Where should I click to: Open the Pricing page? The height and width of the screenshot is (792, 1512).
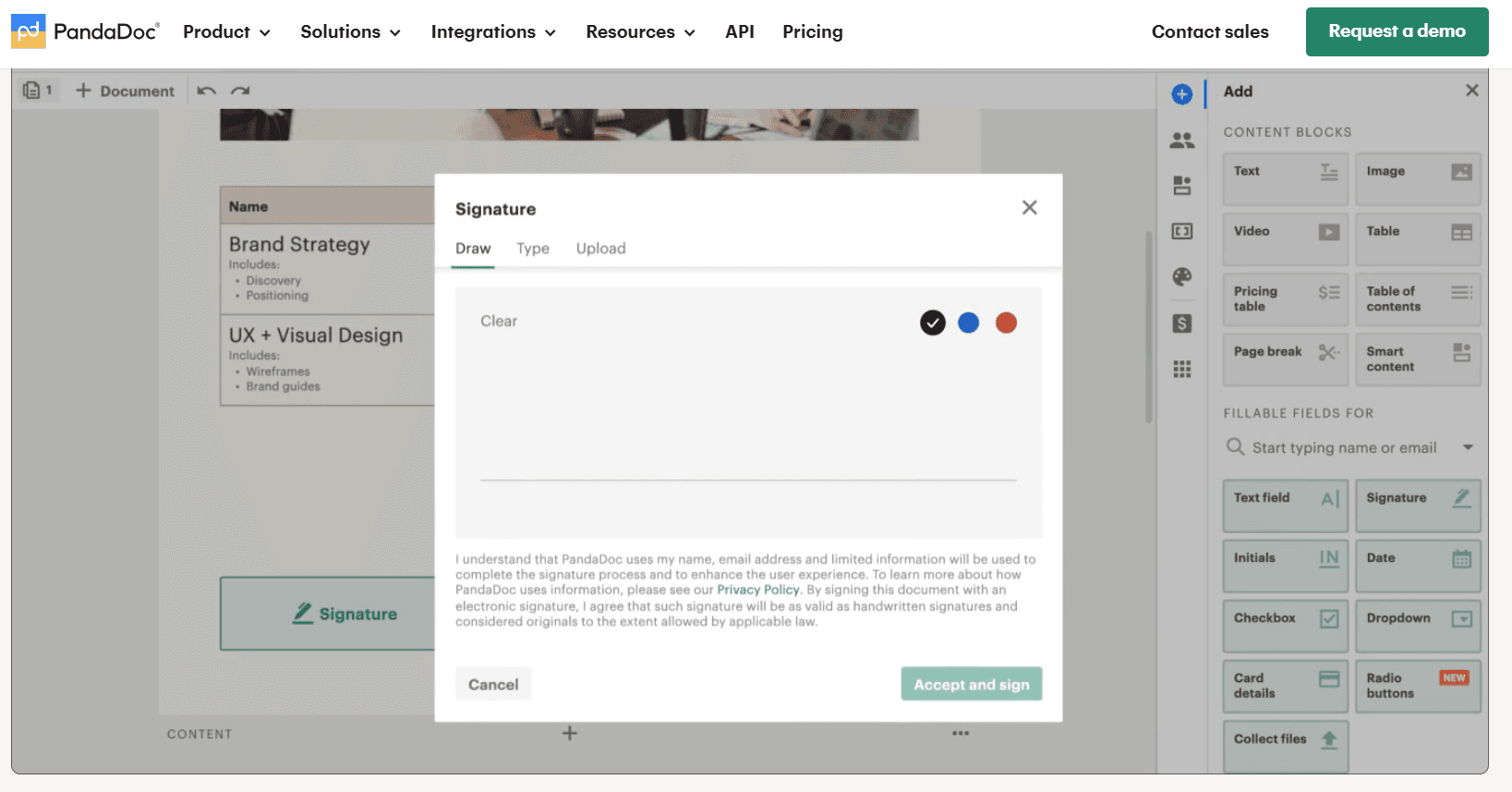813,31
